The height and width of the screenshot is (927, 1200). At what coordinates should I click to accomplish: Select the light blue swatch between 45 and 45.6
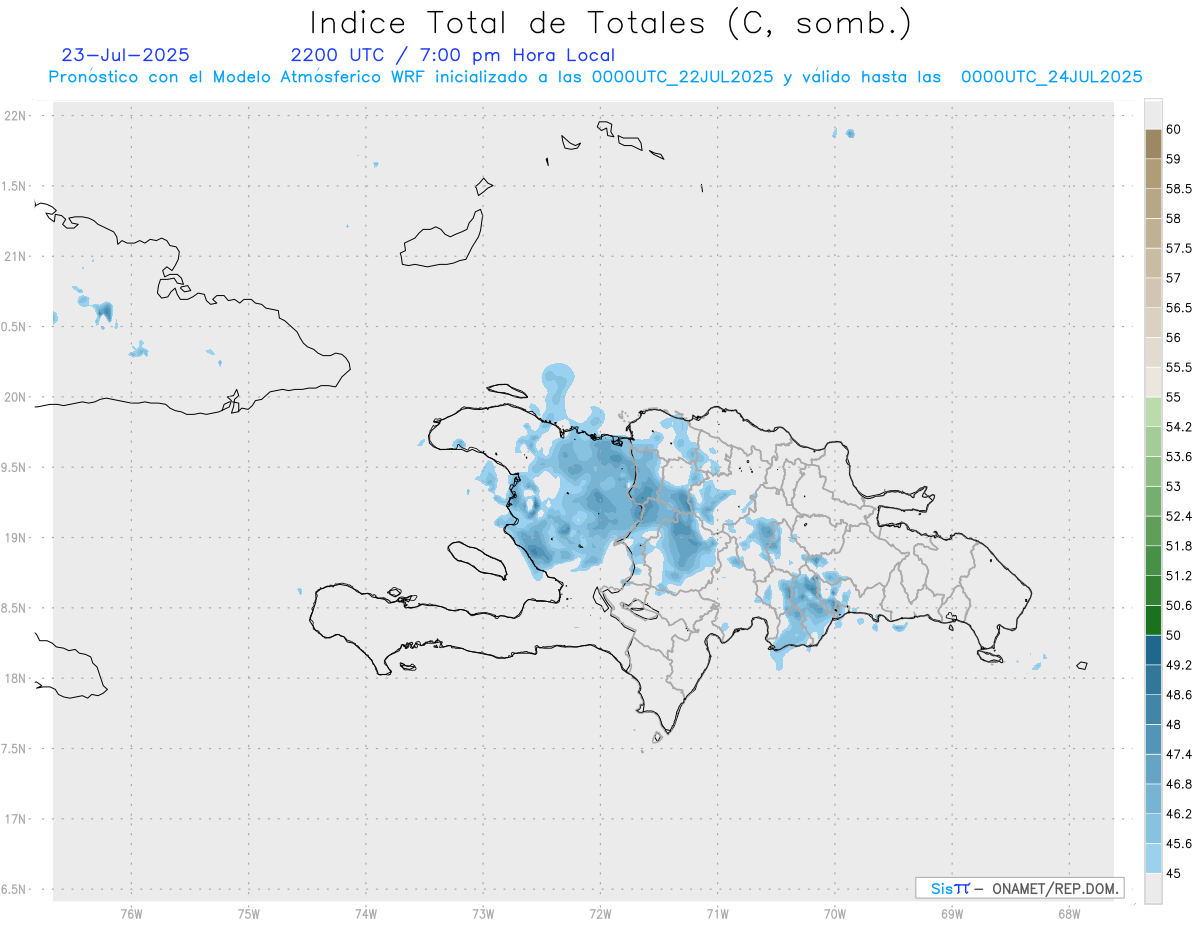coord(1153,858)
